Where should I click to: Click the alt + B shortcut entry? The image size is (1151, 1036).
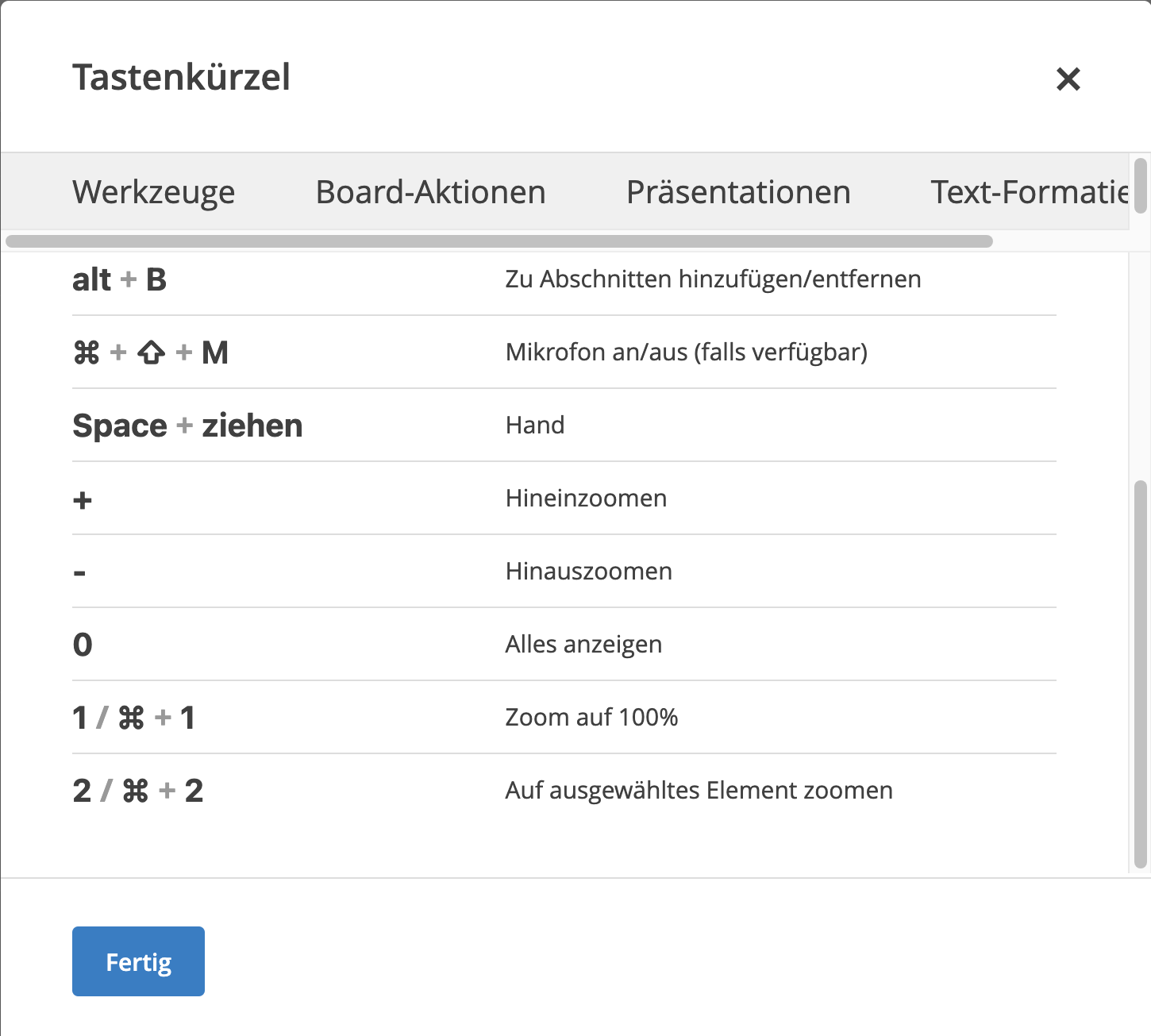119,279
